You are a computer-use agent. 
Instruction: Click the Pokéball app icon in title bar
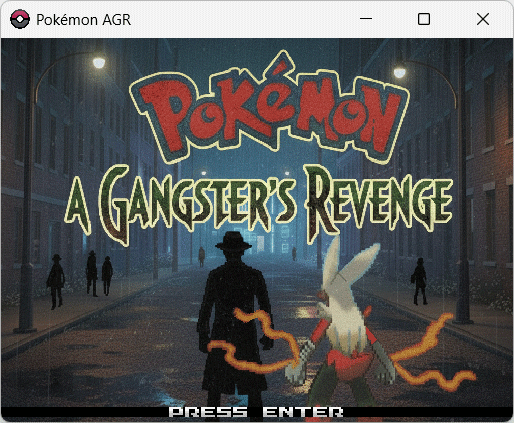tap(20, 19)
